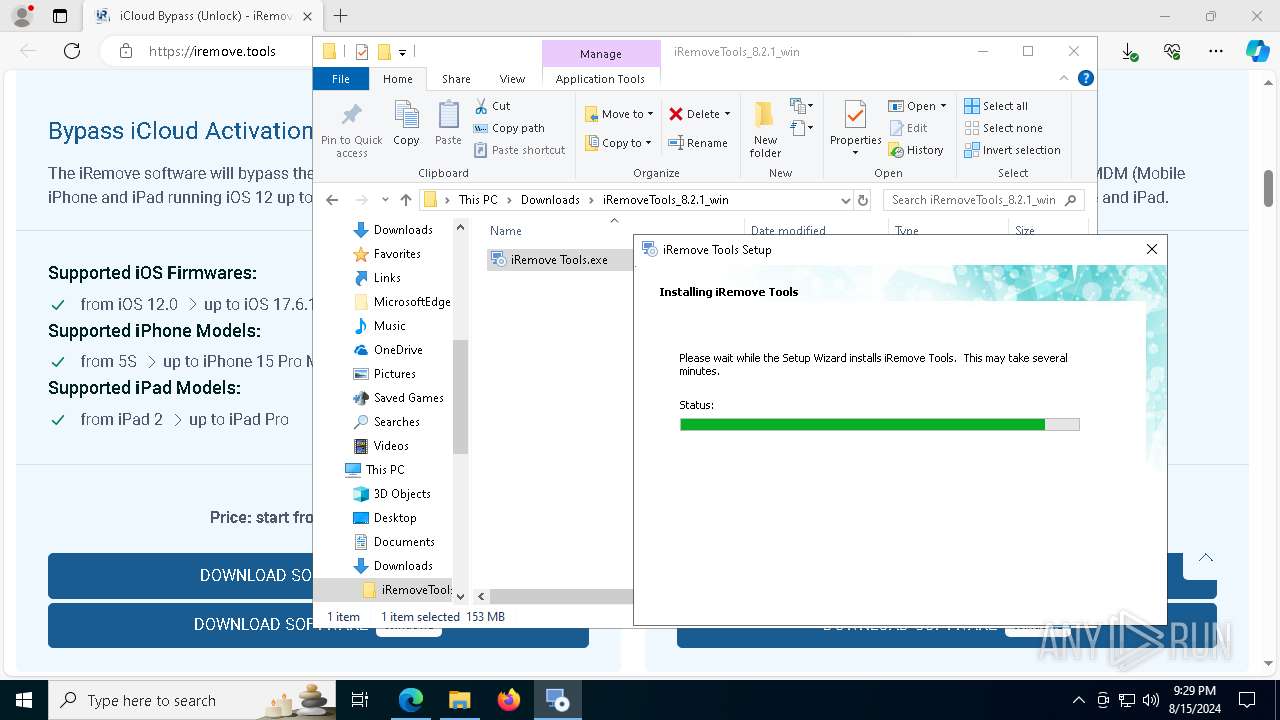Expand the Copy to dropdown
The width and height of the screenshot is (1280, 720).
coord(648,143)
